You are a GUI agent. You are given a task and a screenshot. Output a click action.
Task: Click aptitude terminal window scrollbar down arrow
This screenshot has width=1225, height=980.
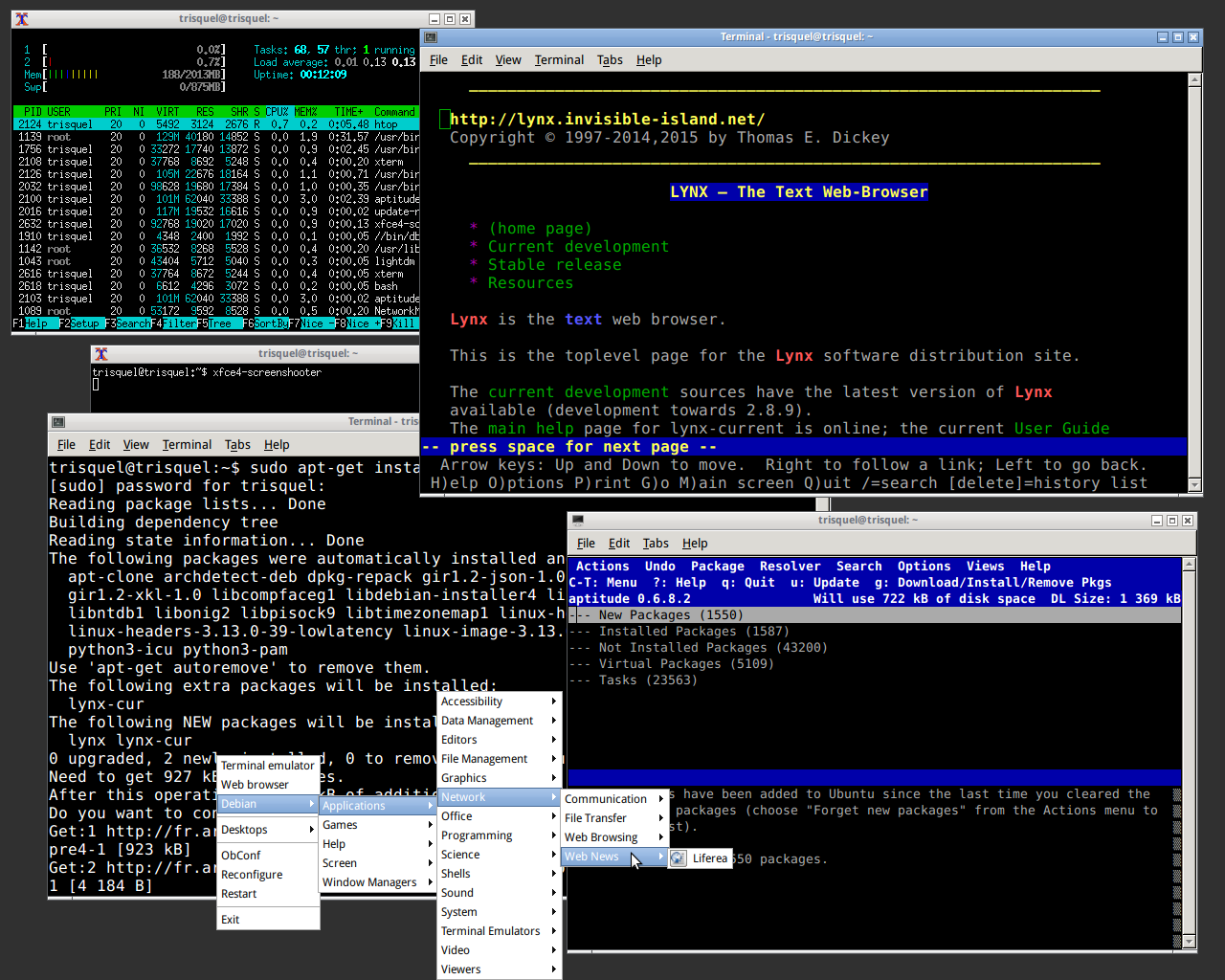pyautogui.click(x=1190, y=943)
